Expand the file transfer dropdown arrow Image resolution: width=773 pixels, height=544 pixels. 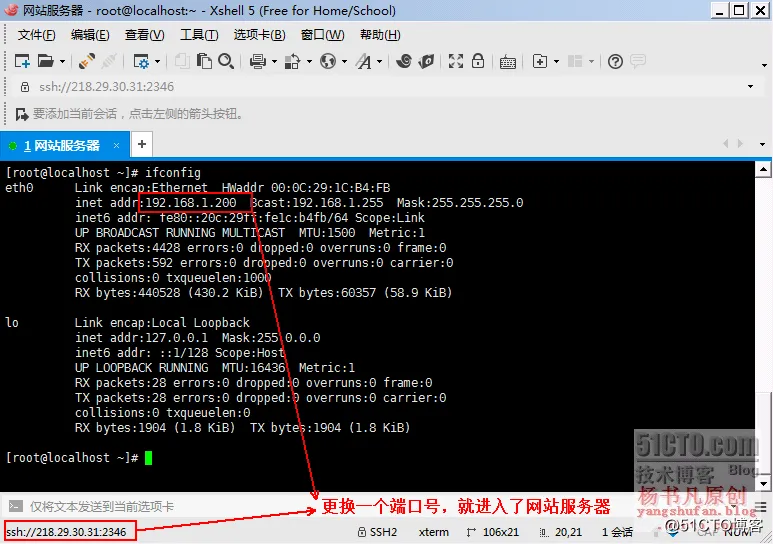click(309, 62)
